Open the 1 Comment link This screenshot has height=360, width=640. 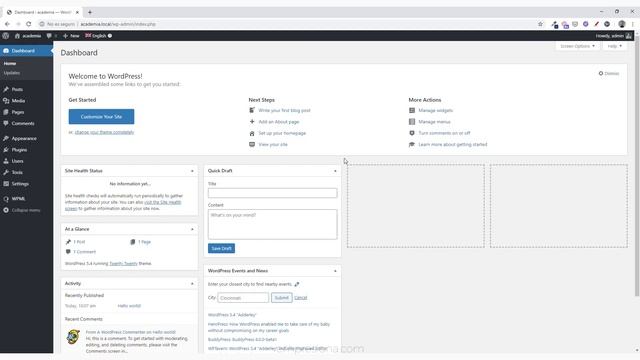[84, 252]
